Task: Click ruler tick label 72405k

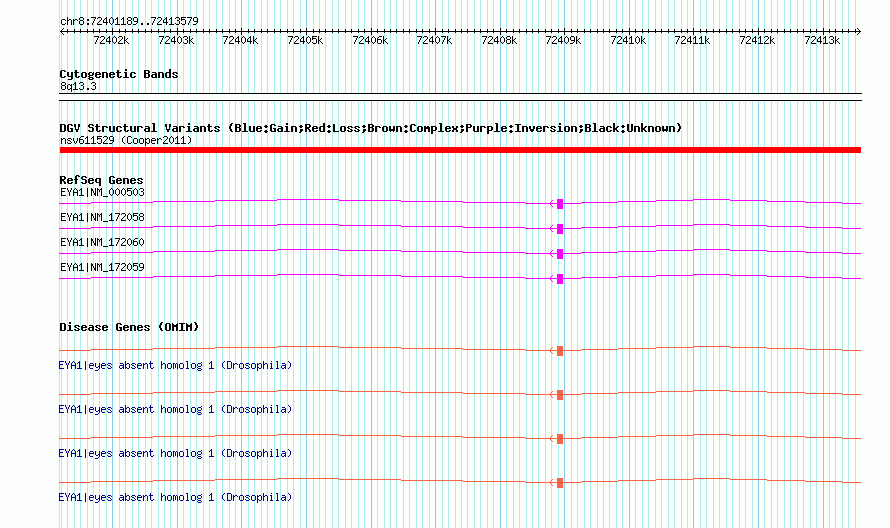Action: tap(305, 40)
